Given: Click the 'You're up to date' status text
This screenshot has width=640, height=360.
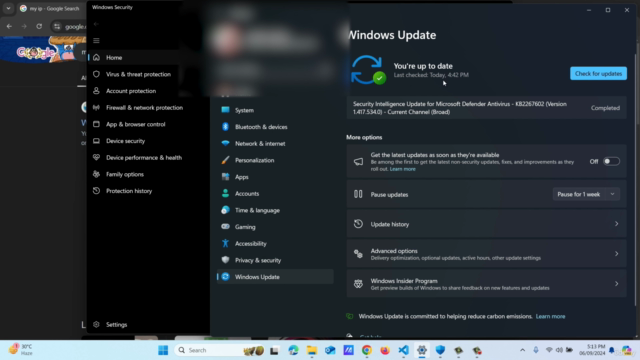Looking at the screenshot, I should pos(423,66).
